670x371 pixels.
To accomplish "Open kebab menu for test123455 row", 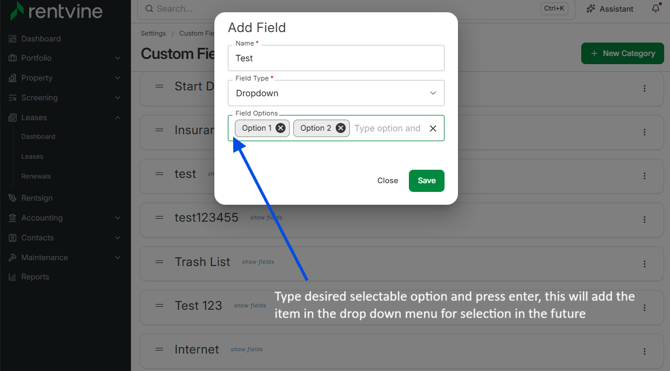I will click(644, 220).
